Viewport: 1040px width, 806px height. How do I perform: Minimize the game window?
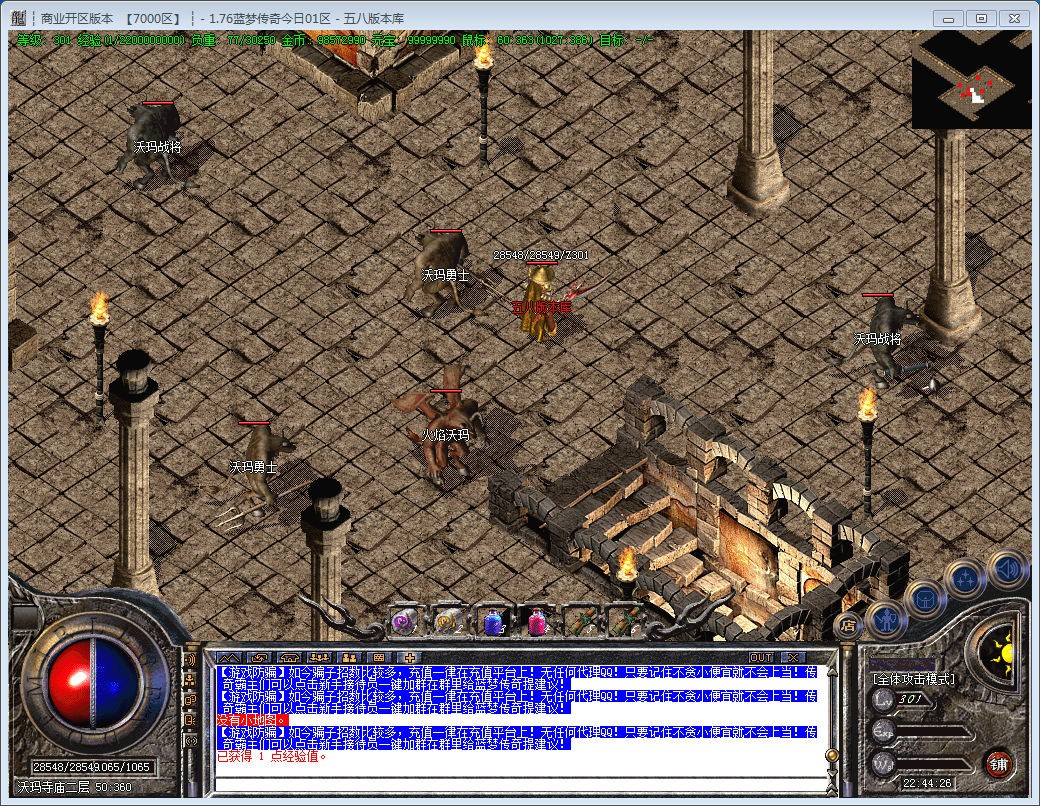(949, 19)
